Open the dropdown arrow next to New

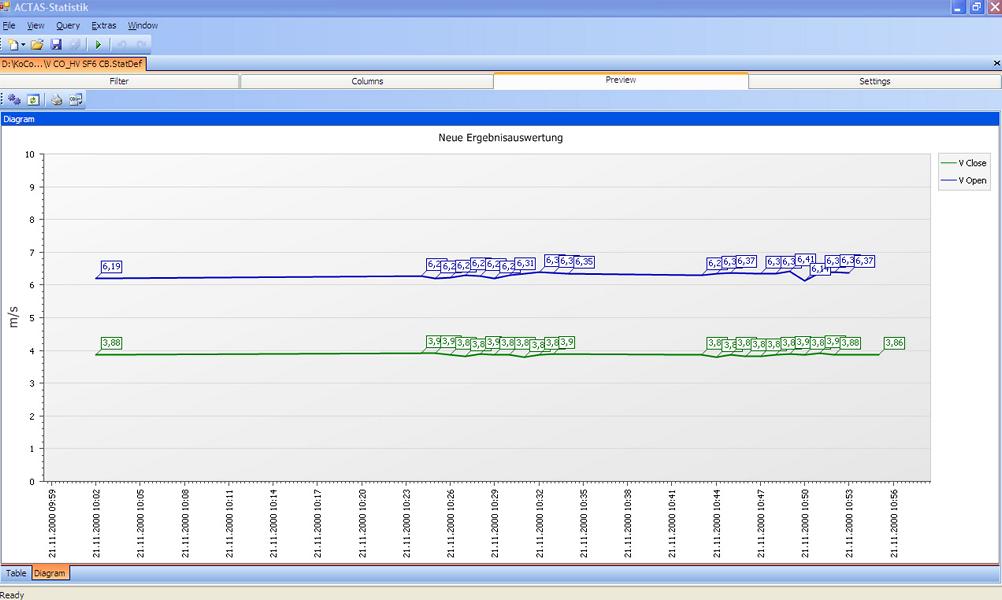[x=23, y=45]
